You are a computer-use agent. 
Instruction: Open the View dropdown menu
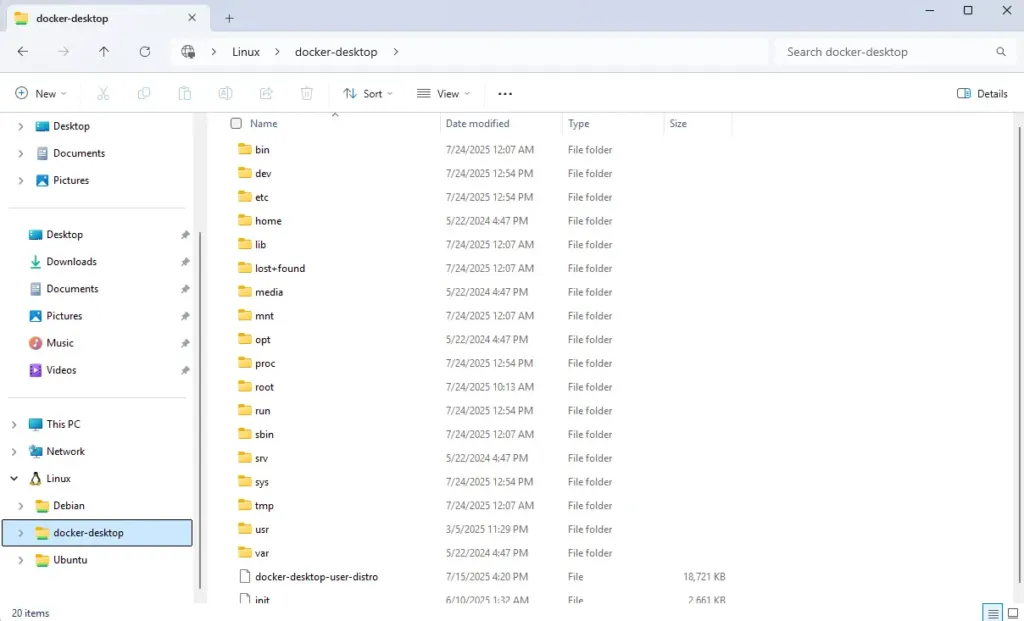(x=443, y=93)
